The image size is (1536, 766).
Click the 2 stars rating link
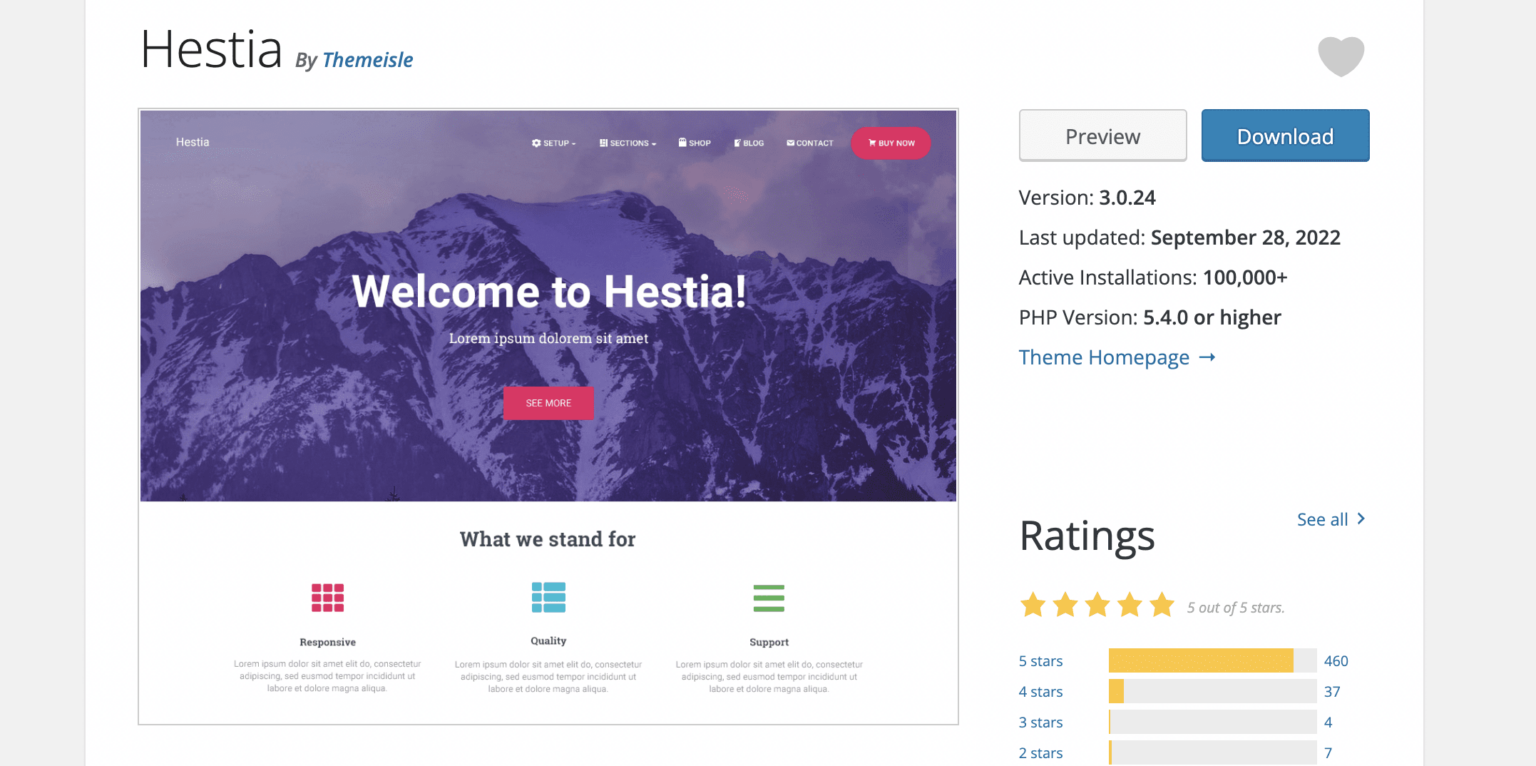pos(1041,753)
